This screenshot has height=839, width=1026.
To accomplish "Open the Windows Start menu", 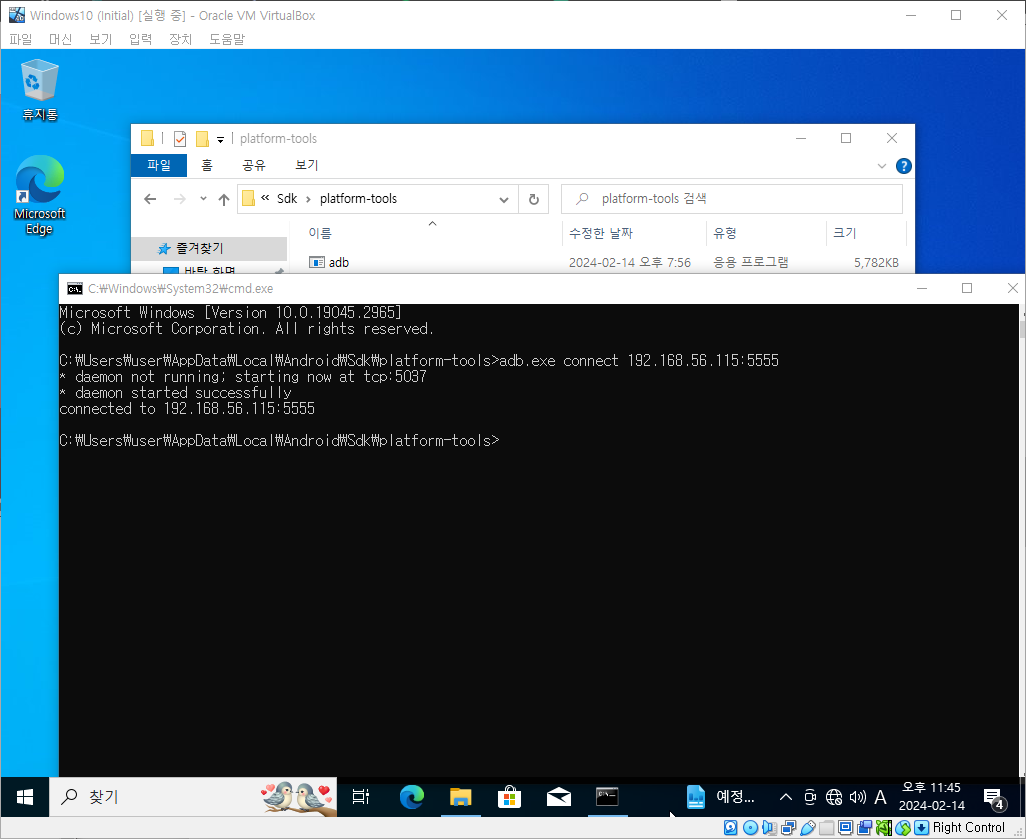I will coord(25,796).
